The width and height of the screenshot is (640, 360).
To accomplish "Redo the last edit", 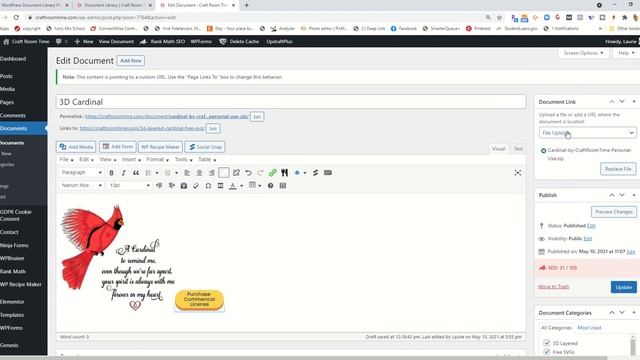I will point(260,173).
